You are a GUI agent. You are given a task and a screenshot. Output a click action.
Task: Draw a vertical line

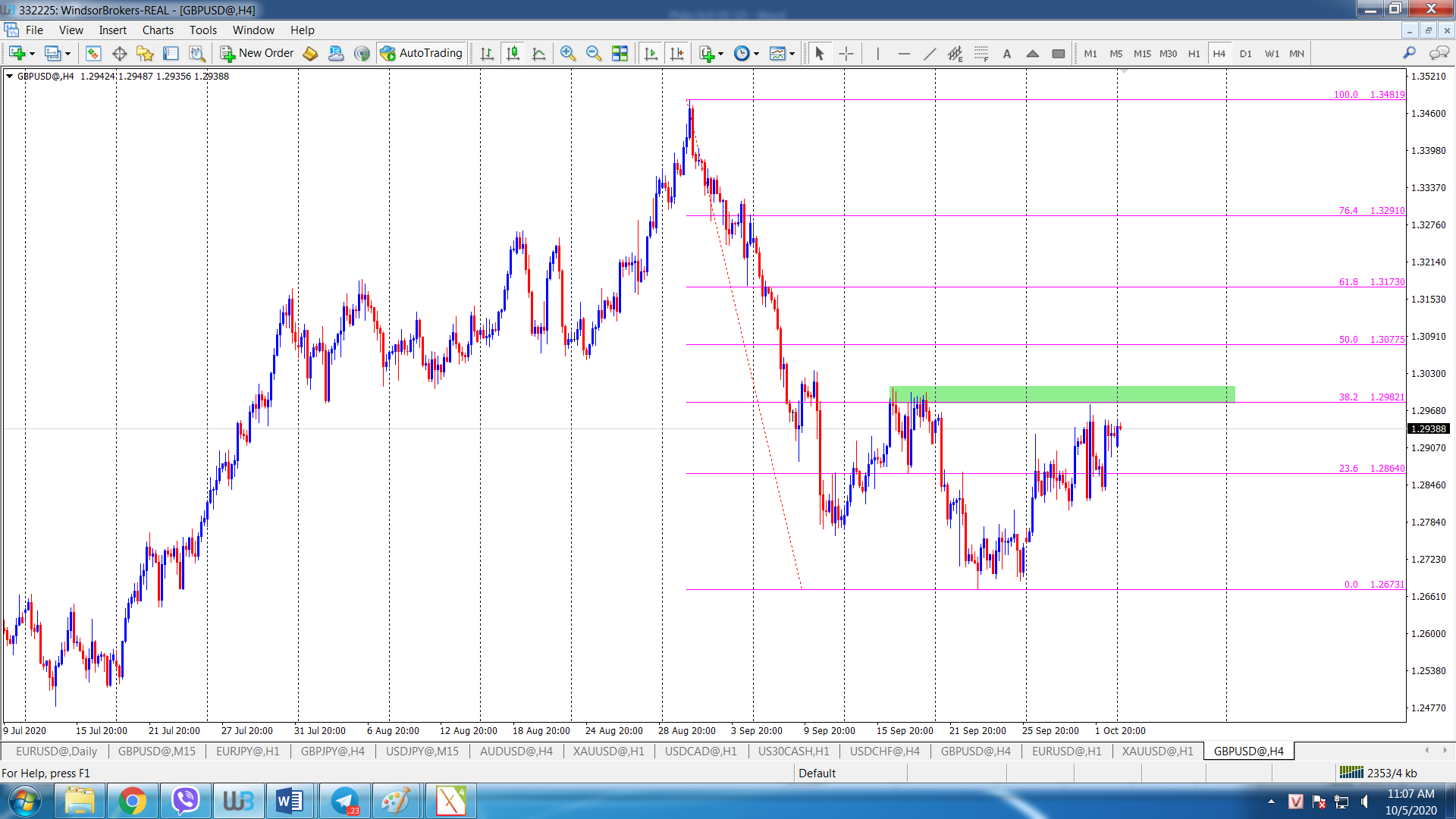(877, 53)
